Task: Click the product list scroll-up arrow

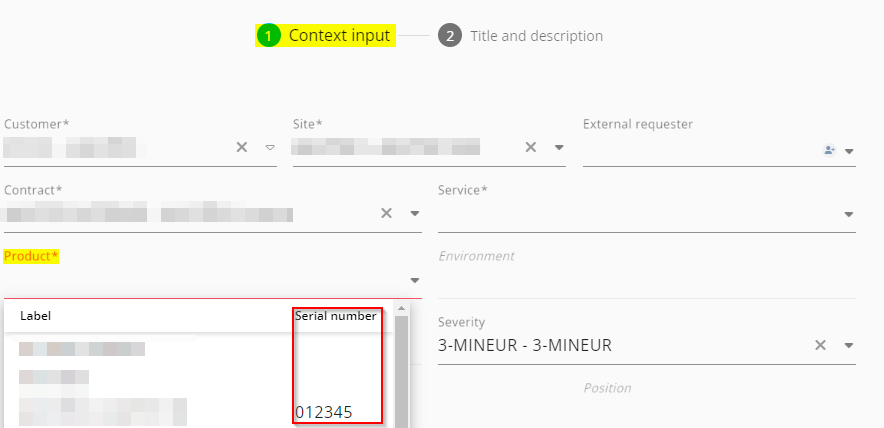Action: (x=402, y=309)
